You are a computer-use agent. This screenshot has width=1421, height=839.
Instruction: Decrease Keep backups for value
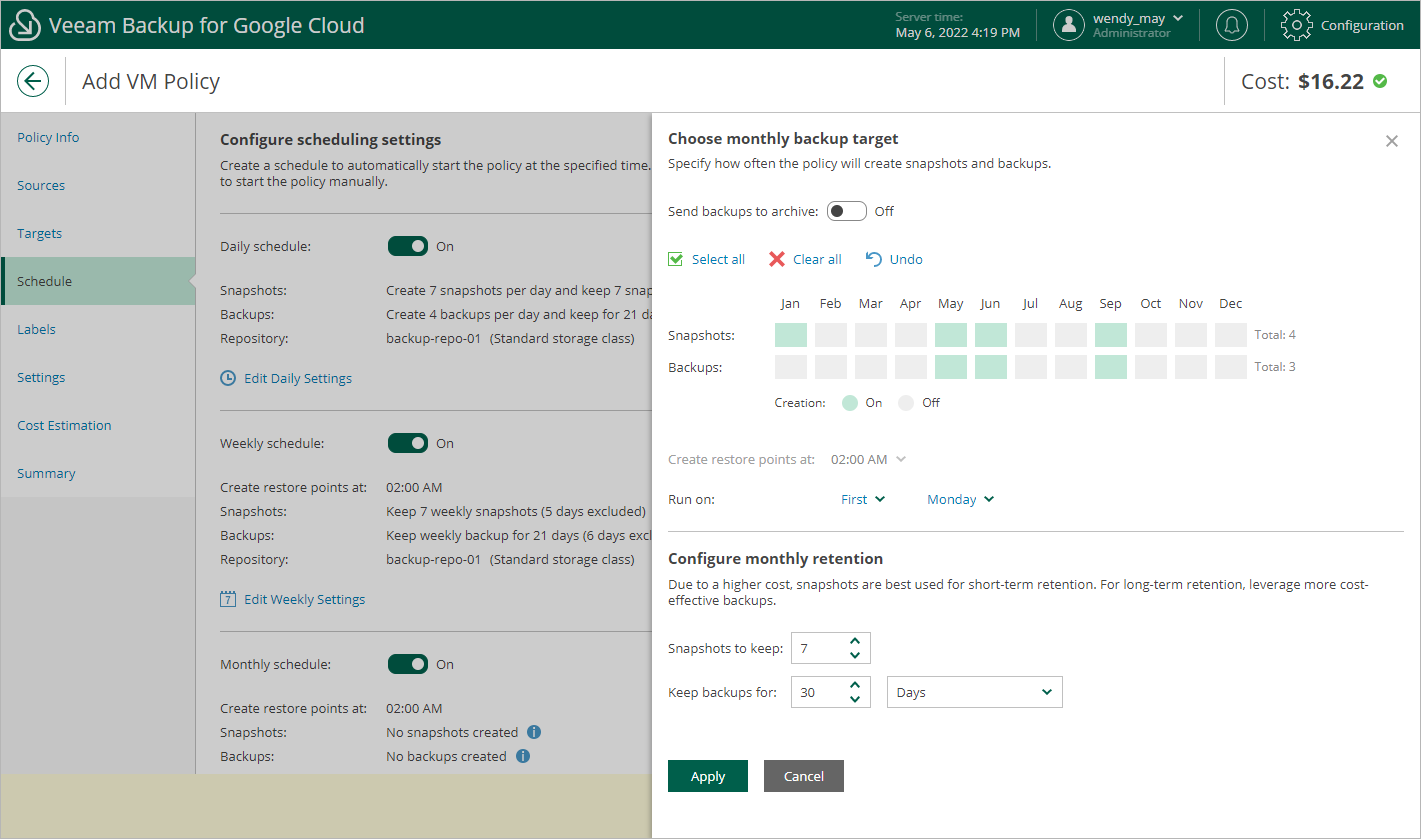click(x=855, y=699)
